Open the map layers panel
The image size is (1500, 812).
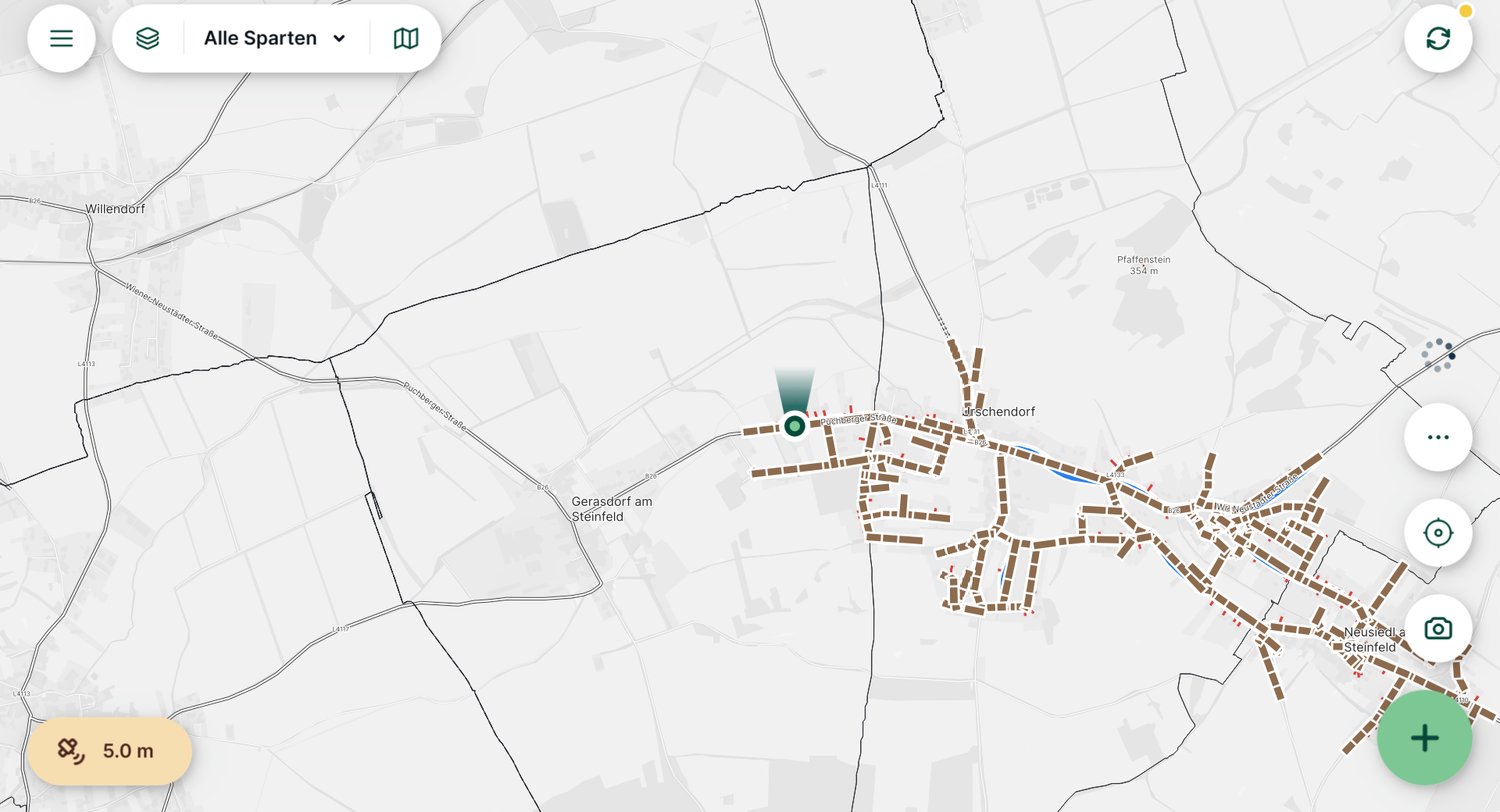[x=148, y=38]
